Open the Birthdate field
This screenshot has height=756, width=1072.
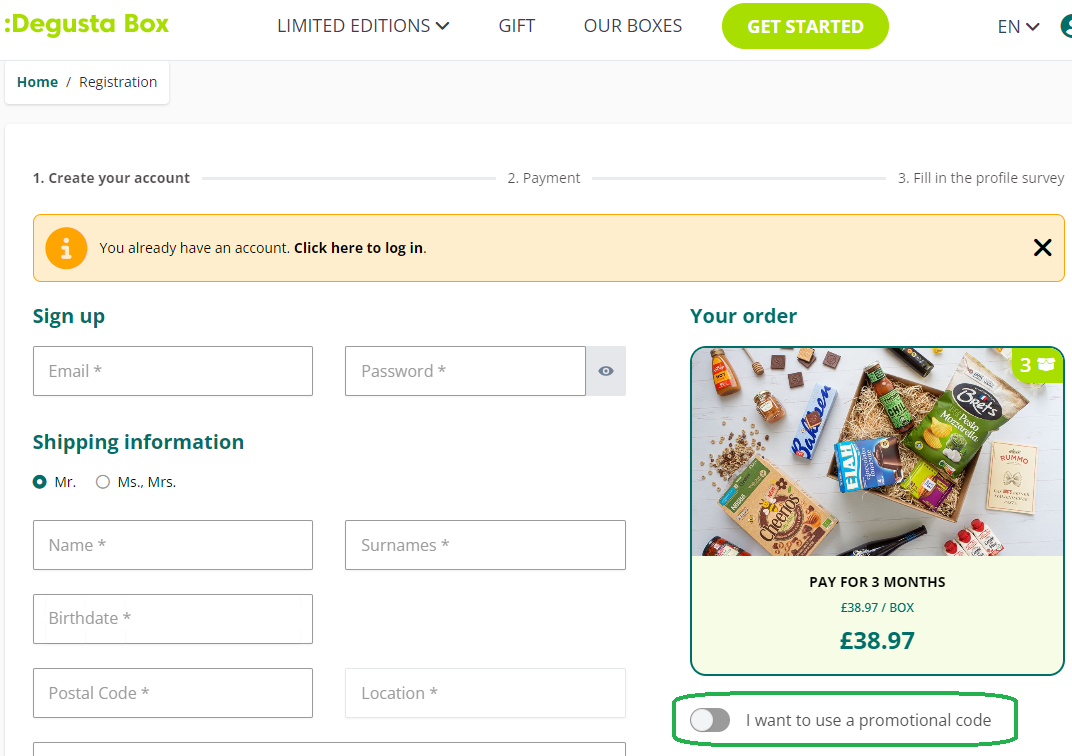tap(172, 619)
